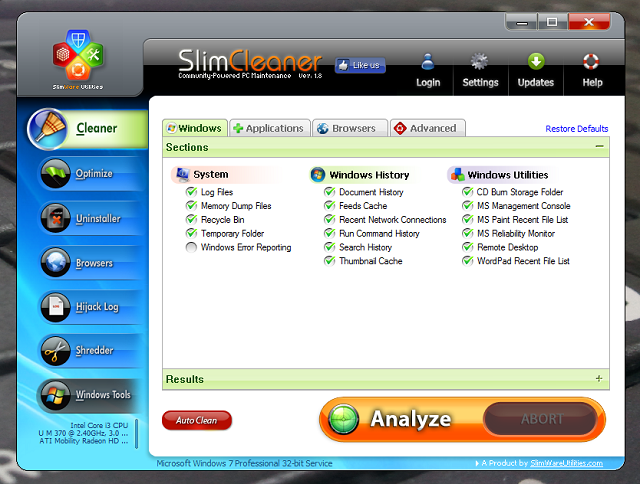Click the Login user icon
The width and height of the screenshot is (640, 484).
428,62
